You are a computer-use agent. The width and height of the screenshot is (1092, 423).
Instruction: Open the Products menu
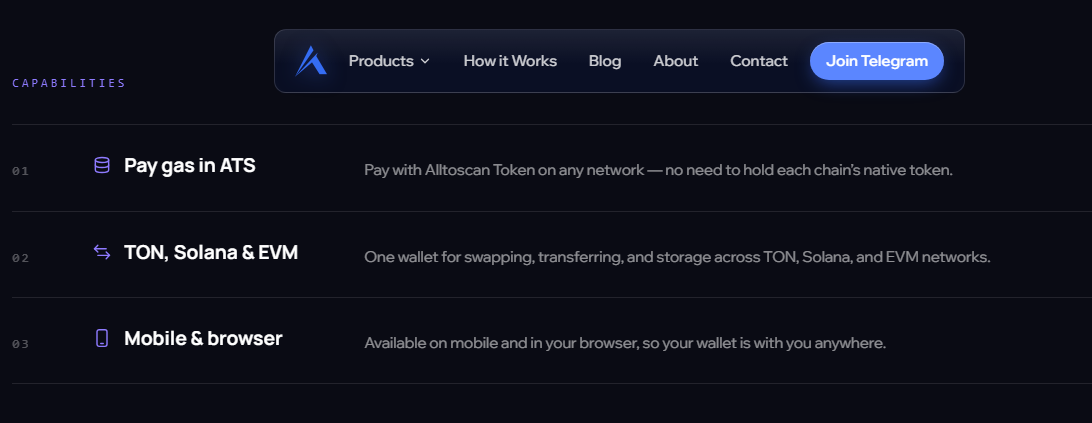tap(389, 61)
